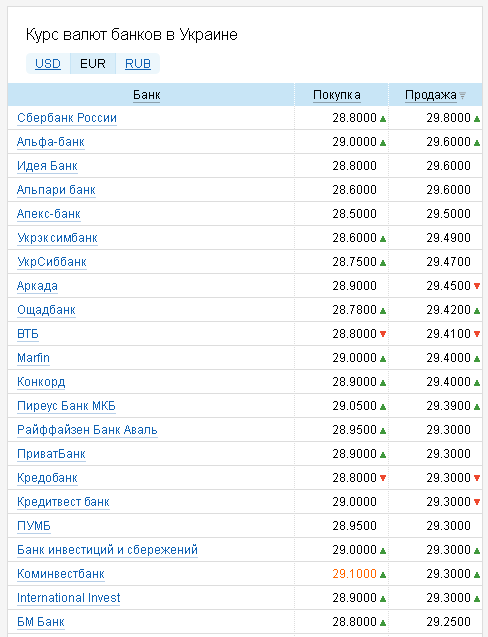Sort table by Продажа column header
488x637 pixels.
click(431, 95)
